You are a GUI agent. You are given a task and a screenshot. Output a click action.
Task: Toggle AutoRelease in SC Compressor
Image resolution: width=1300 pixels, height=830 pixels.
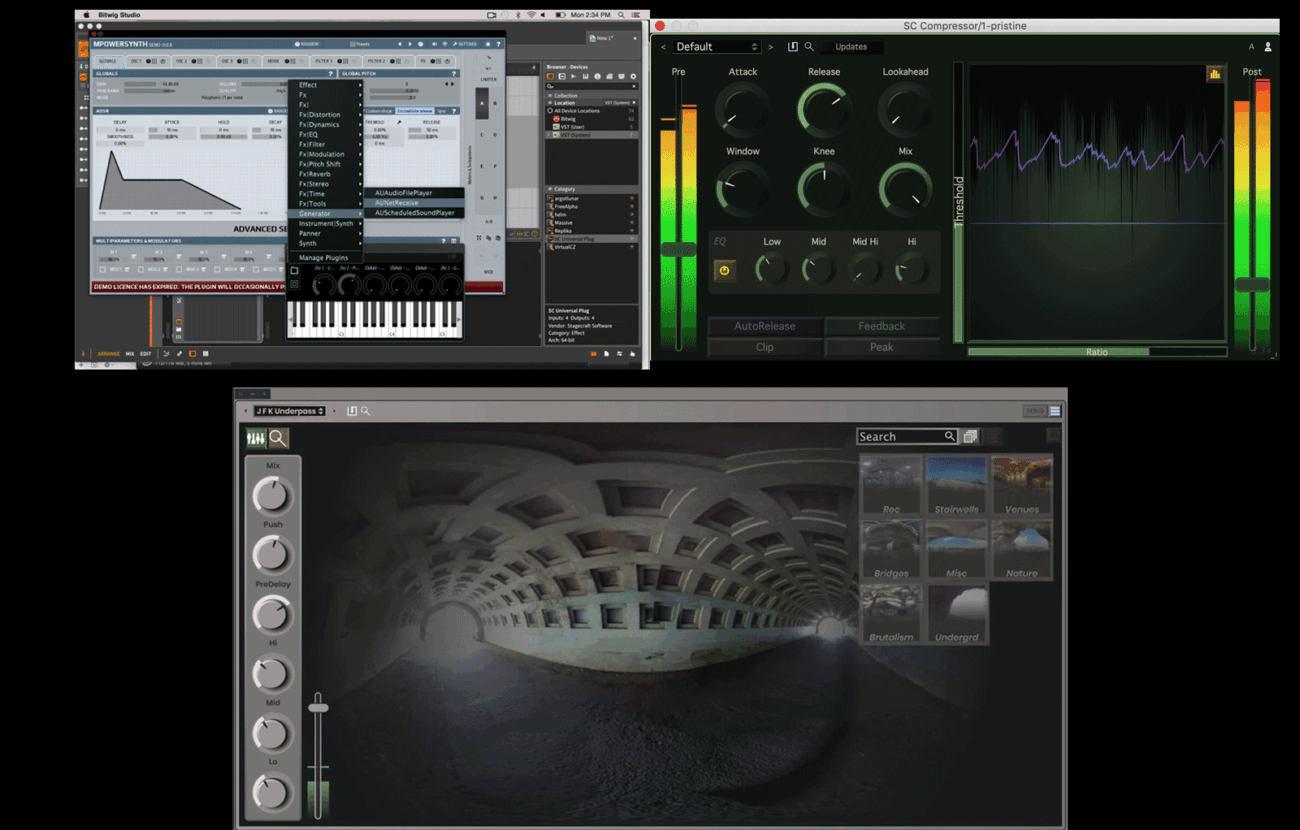(765, 326)
